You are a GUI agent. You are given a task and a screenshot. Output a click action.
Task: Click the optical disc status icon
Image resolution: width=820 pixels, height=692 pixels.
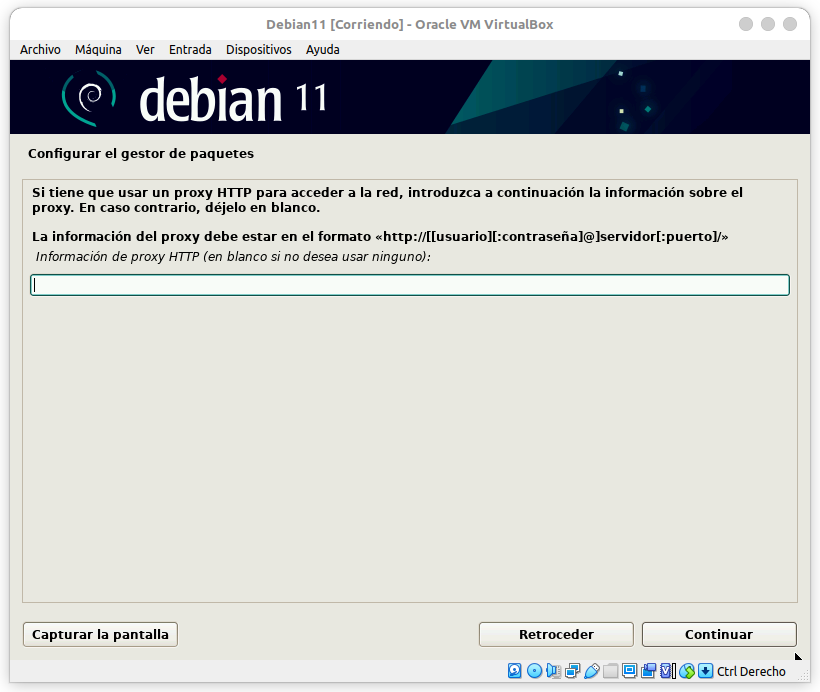coord(534,671)
